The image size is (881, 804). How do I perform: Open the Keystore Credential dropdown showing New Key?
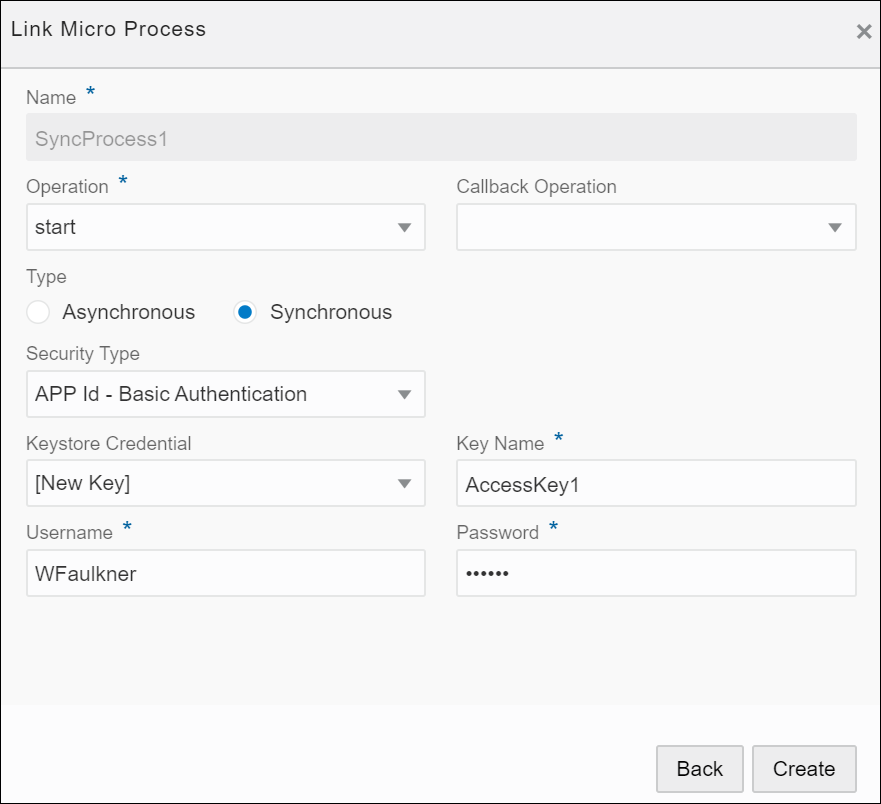click(225, 483)
